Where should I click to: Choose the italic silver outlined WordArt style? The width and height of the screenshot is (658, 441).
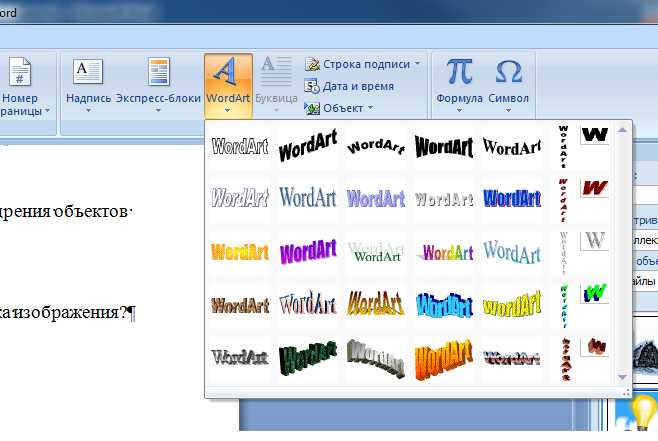point(240,200)
